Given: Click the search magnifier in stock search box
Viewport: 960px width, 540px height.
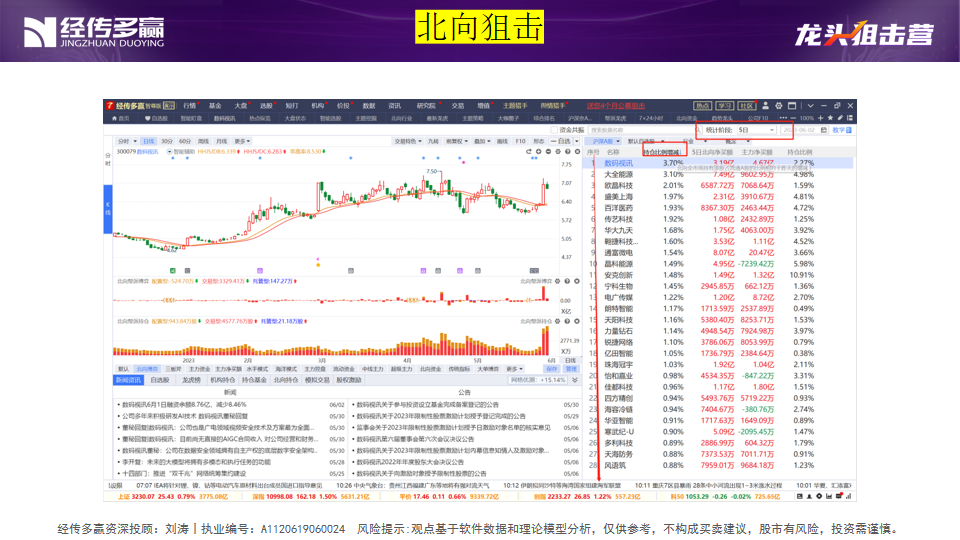Looking at the screenshot, I should [x=699, y=130].
